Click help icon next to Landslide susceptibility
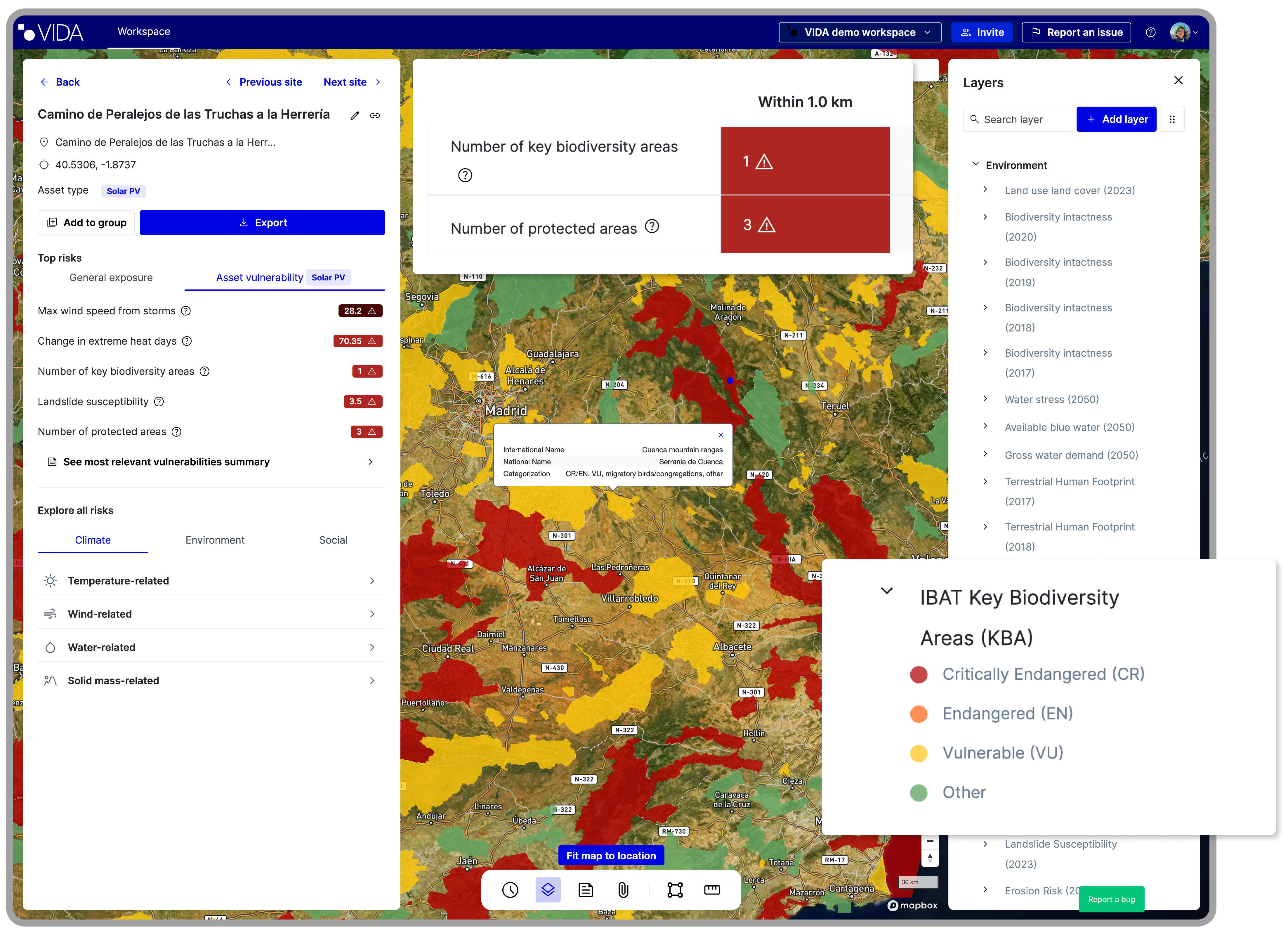 pos(159,402)
